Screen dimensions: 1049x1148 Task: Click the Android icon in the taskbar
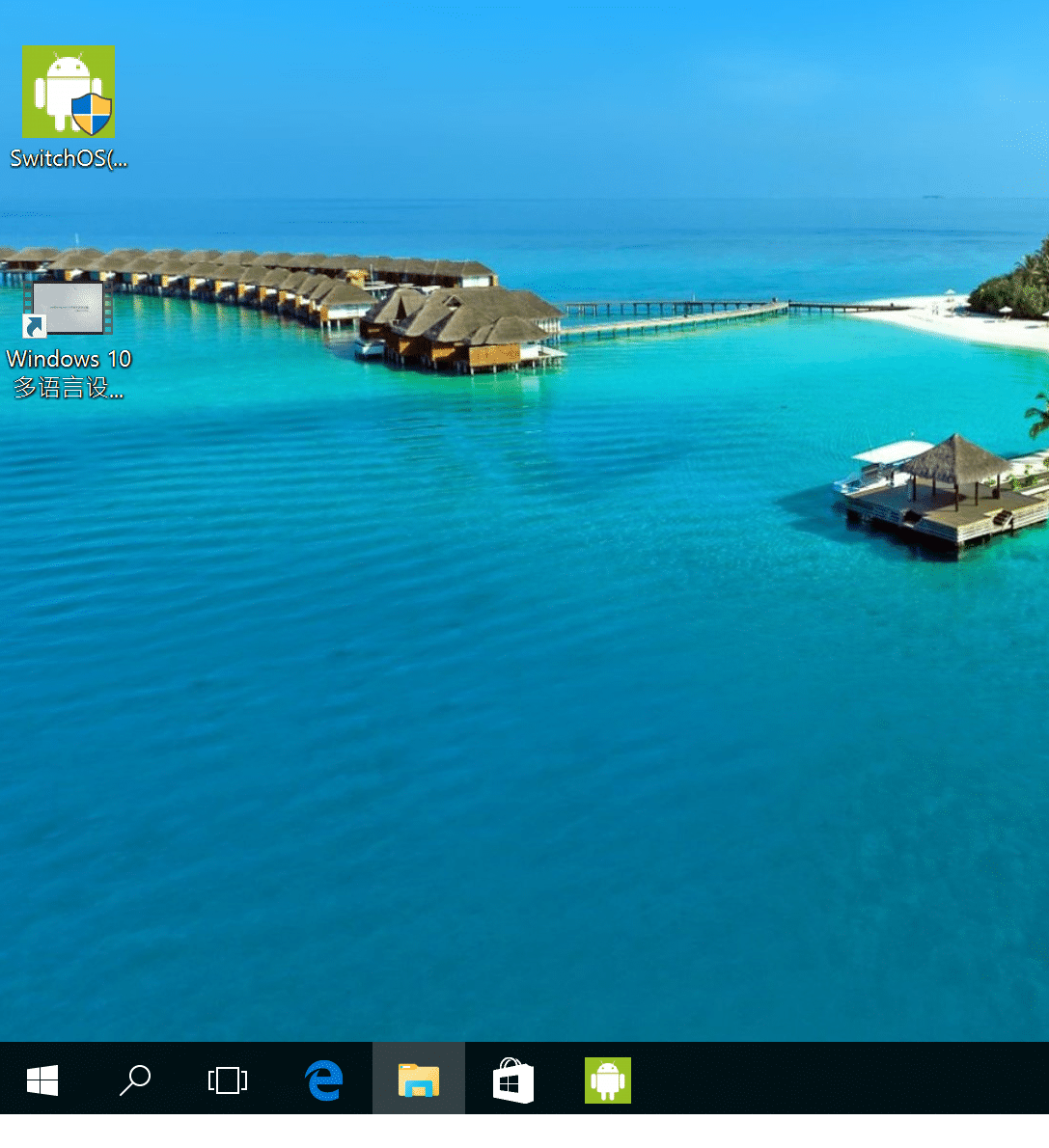[x=607, y=1080]
